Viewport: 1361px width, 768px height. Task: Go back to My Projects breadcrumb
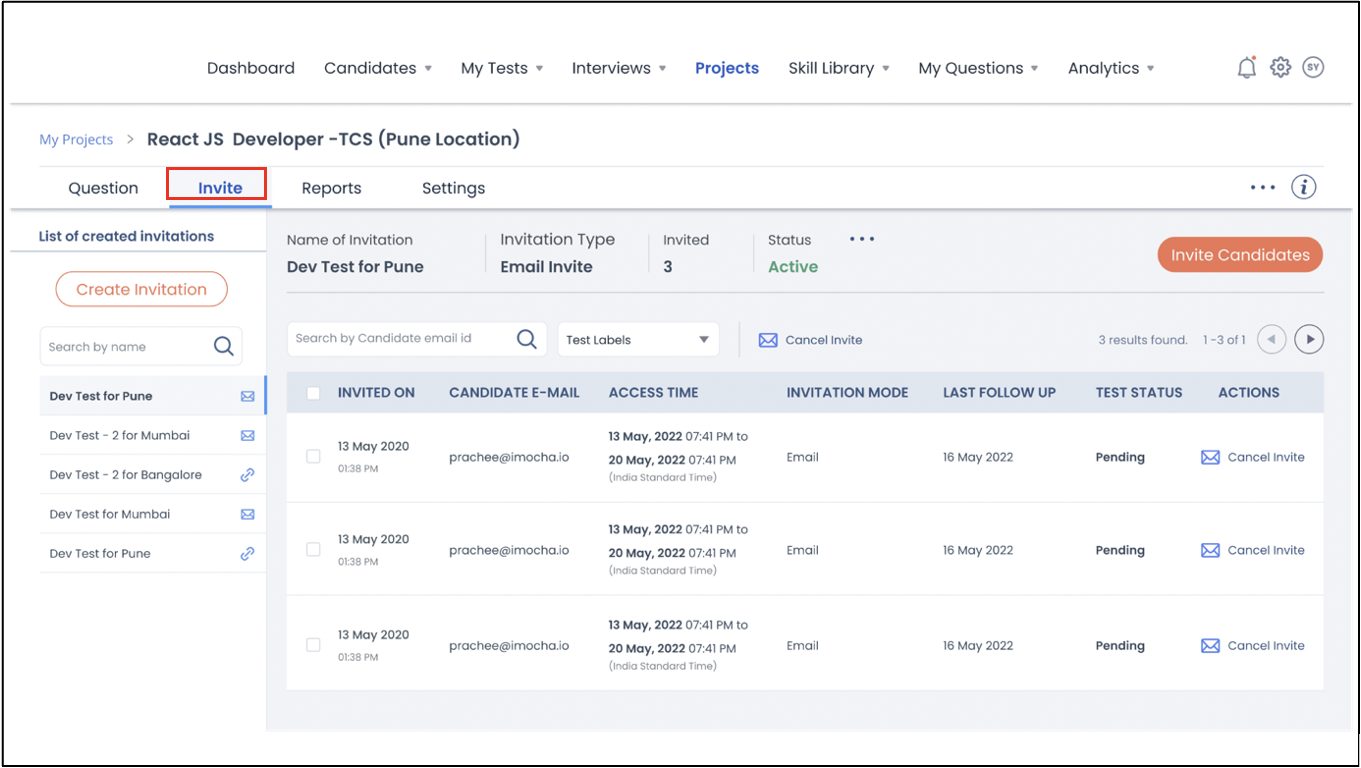click(x=76, y=140)
